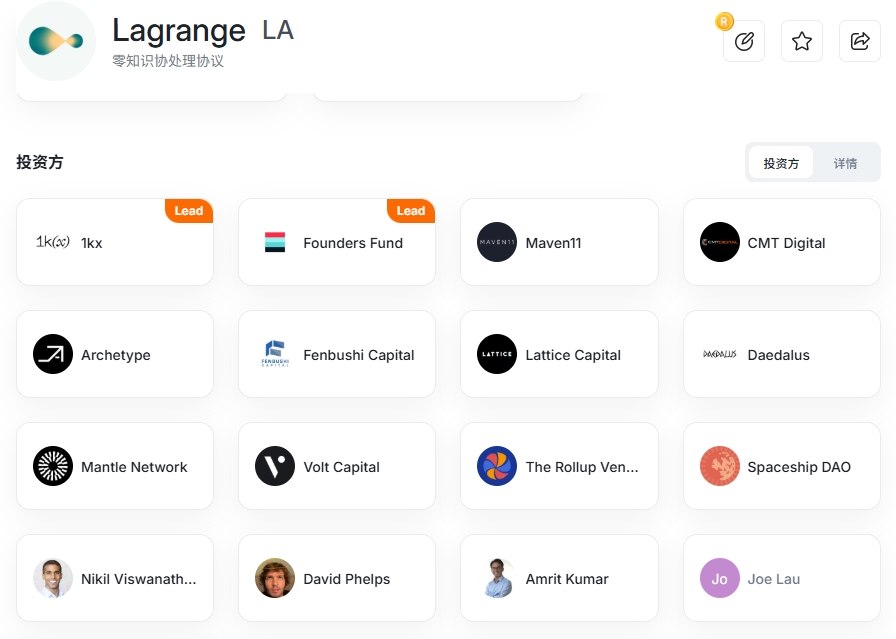
Task: Click the Mantle Network logo icon
Action: tap(53, 466)
